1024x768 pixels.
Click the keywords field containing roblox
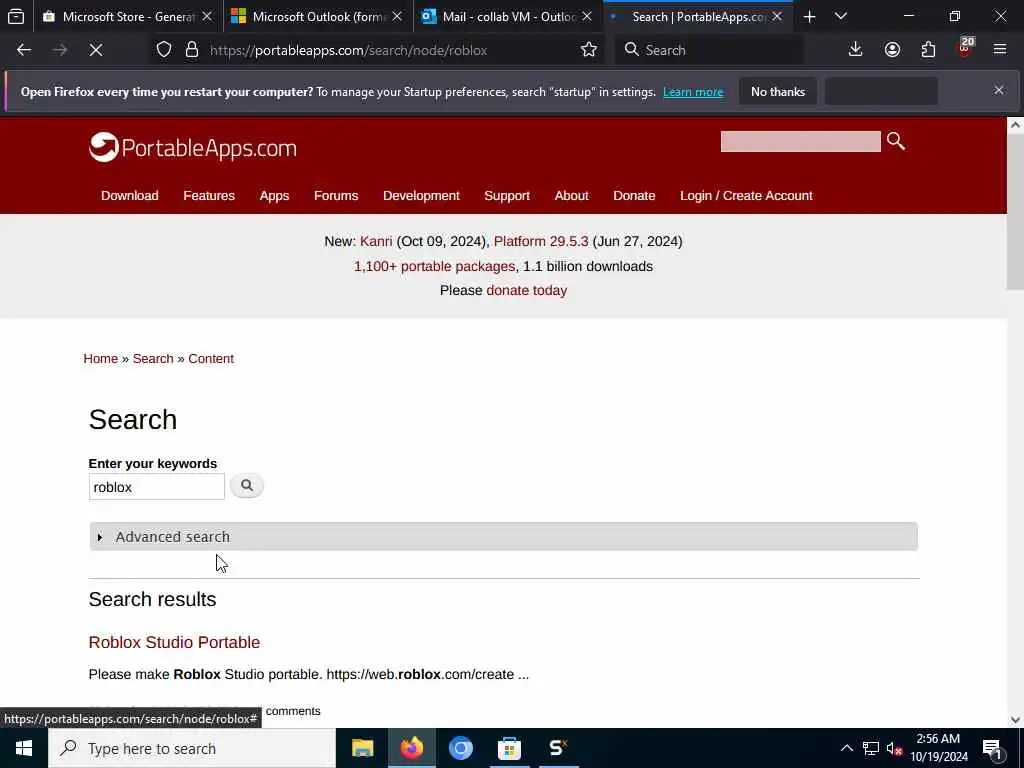[157, 487]
